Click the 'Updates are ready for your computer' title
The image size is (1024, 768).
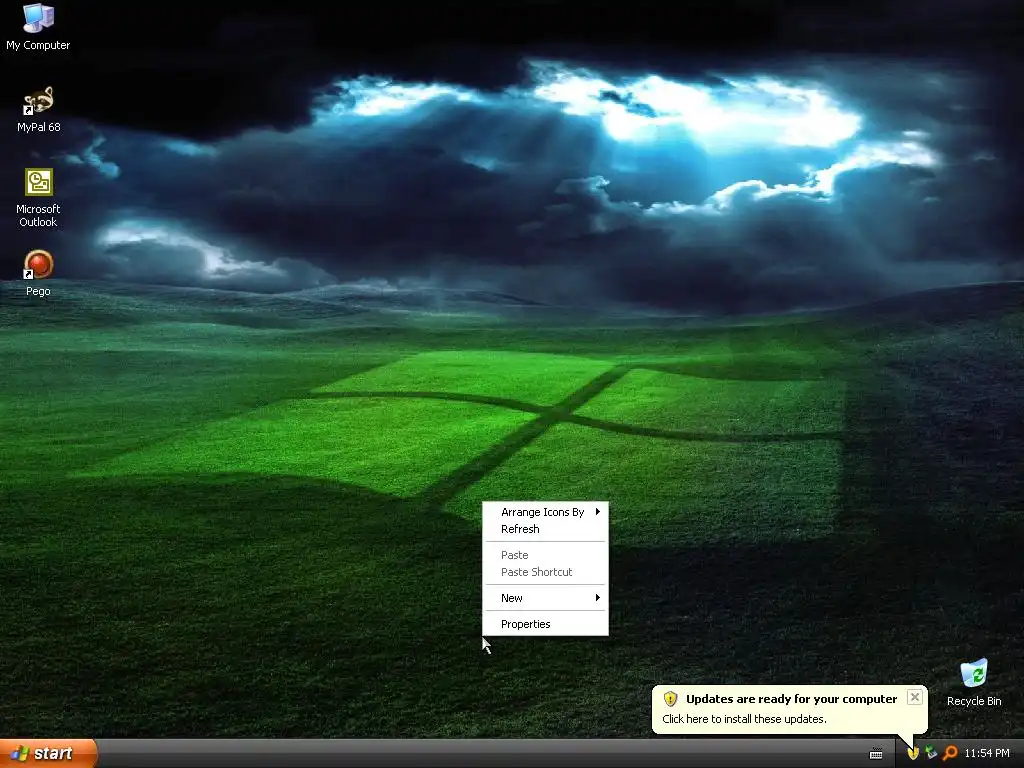pos(792,699)
